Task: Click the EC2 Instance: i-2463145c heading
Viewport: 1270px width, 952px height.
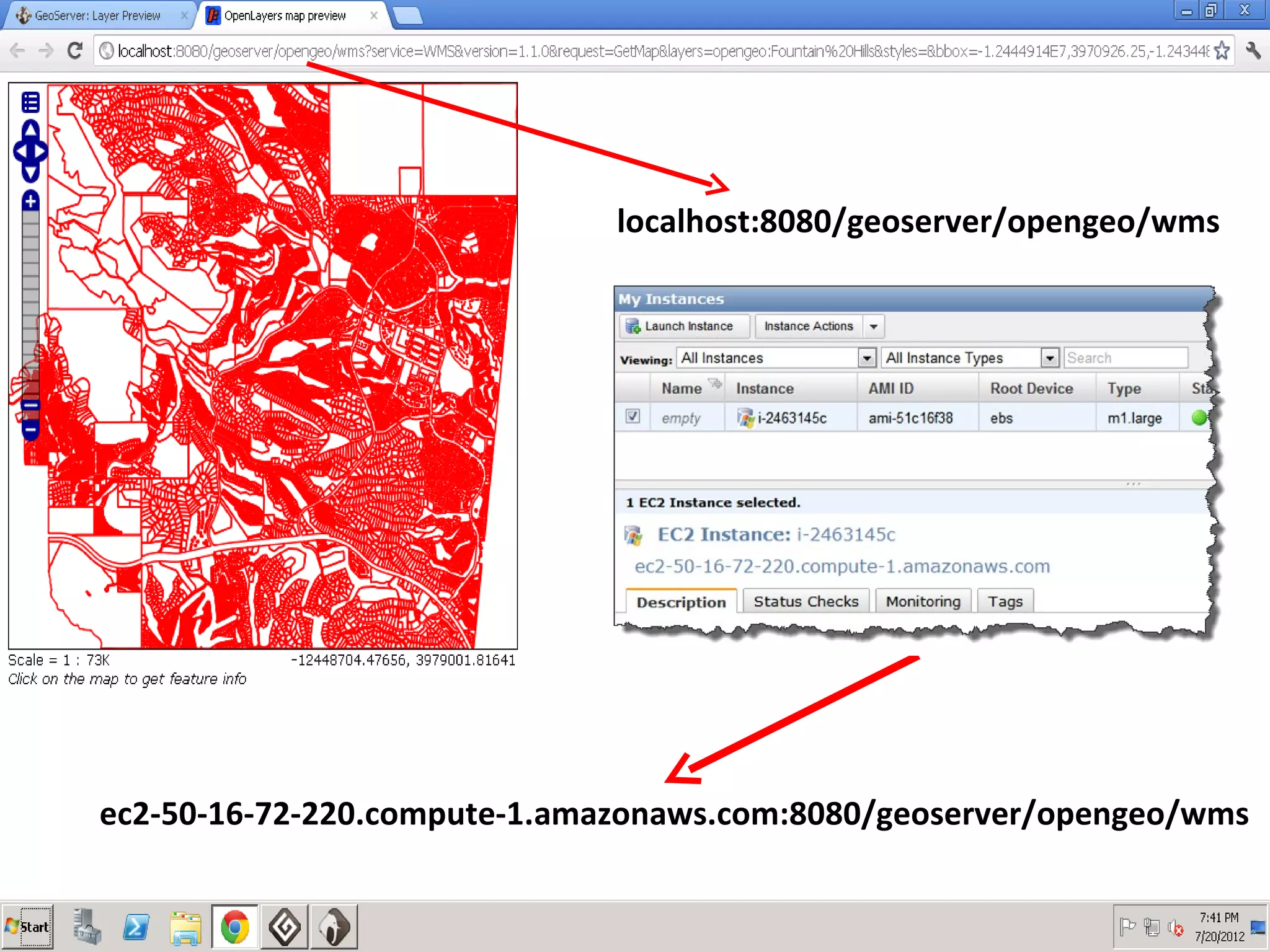Action: click(776, 534)
